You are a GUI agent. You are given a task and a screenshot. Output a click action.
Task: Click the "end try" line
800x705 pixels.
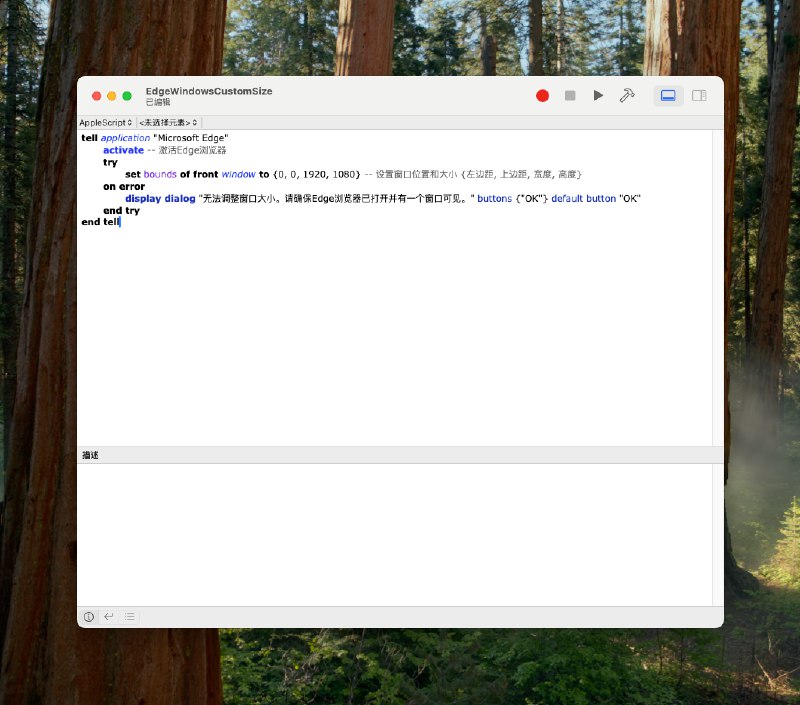[121, 211]
